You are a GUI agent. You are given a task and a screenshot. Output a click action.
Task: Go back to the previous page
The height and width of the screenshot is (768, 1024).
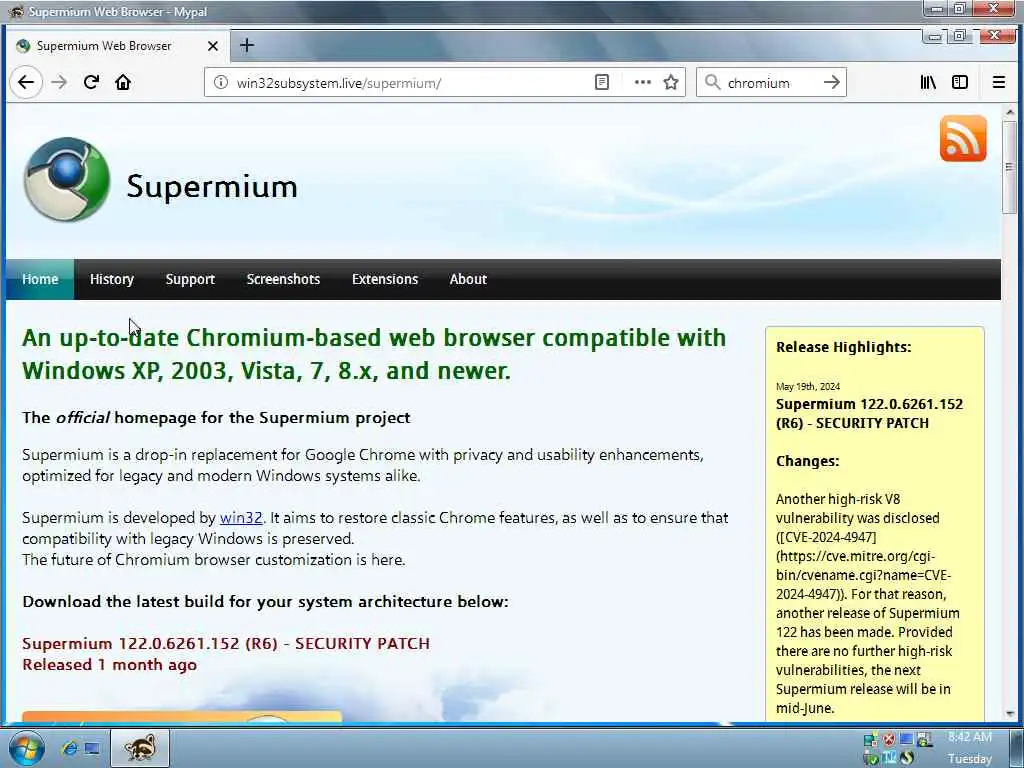(x=26, y=82)
